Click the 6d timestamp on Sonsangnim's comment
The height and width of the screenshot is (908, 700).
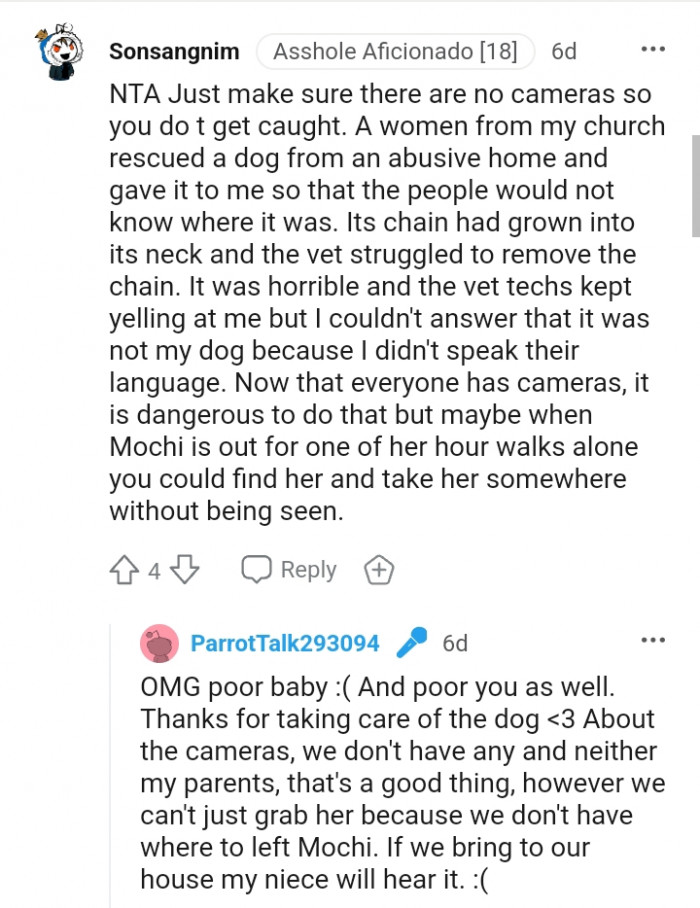(x=564, y=52)
